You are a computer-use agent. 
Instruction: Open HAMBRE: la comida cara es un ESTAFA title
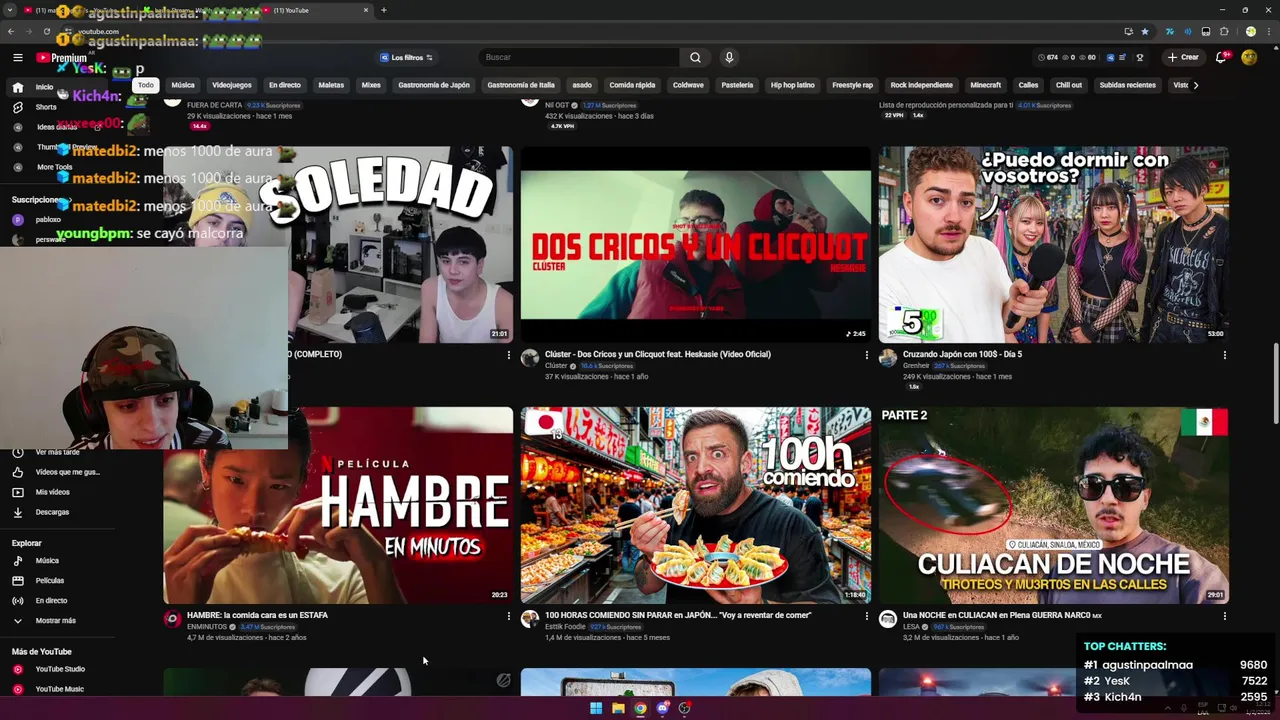[257, 615]
